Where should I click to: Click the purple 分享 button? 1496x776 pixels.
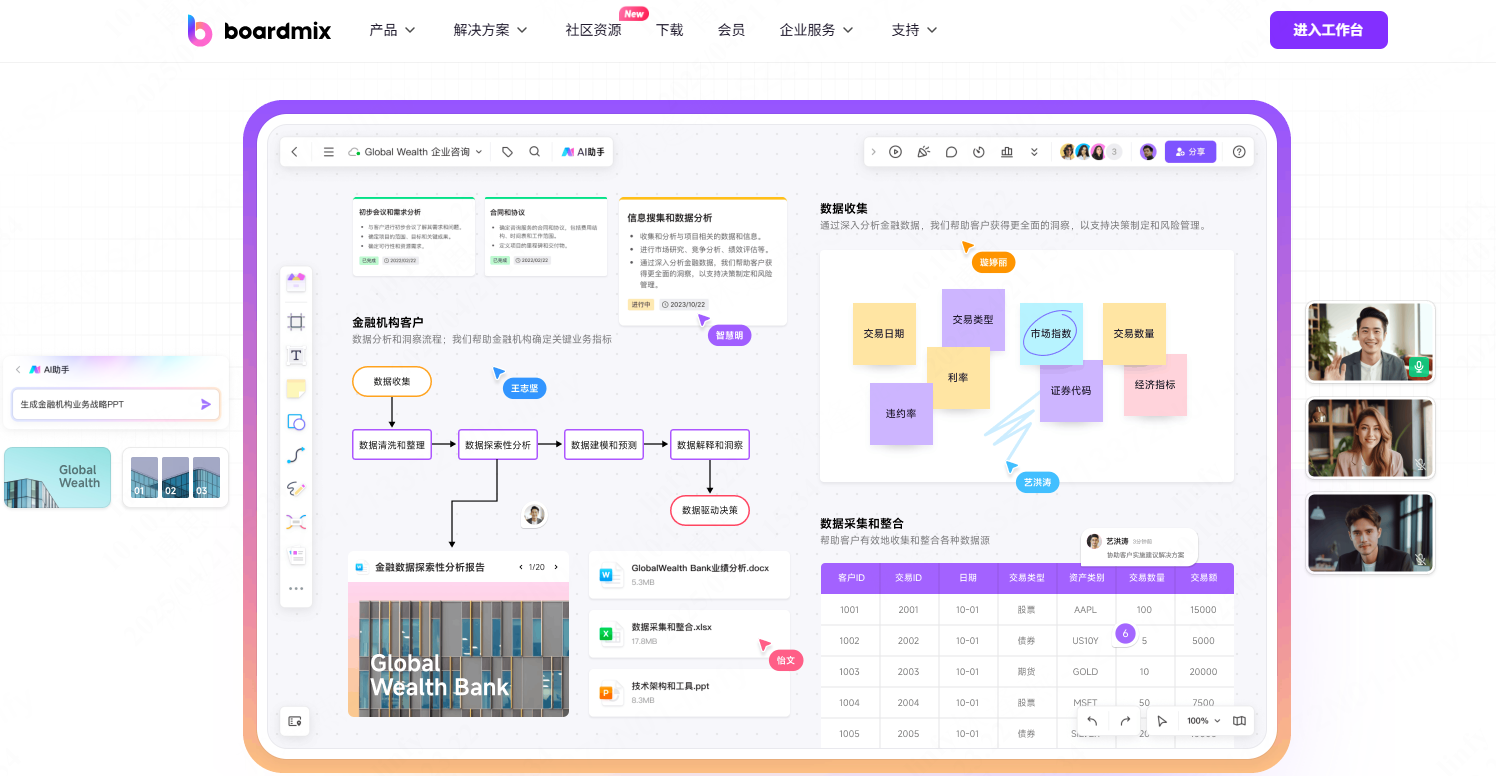coord(1190,152)
